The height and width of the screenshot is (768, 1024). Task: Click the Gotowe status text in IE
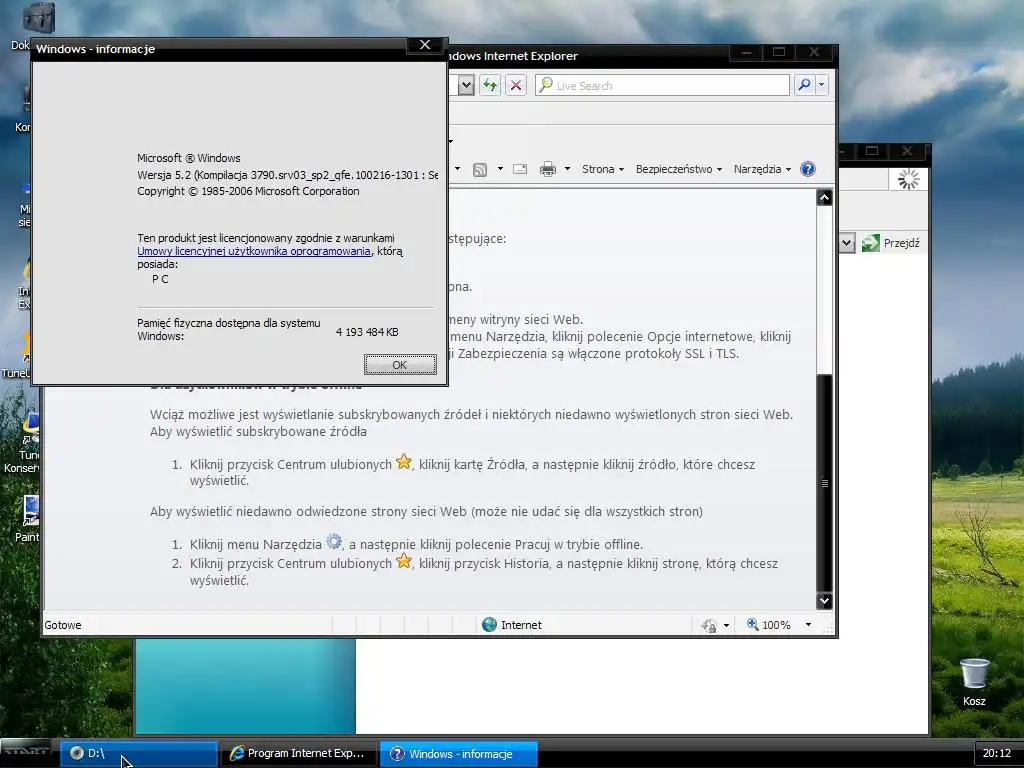pos(63,625)
